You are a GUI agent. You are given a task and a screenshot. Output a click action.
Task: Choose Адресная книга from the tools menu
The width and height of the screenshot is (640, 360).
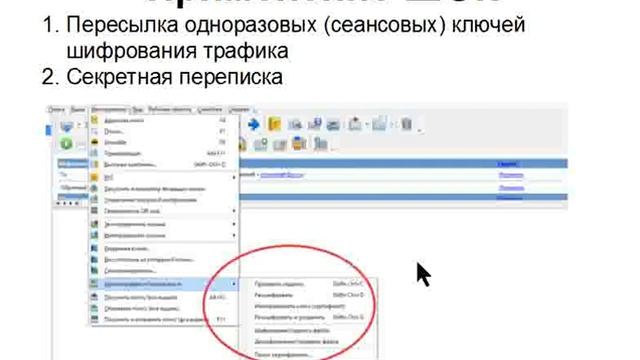pos(124,120)
